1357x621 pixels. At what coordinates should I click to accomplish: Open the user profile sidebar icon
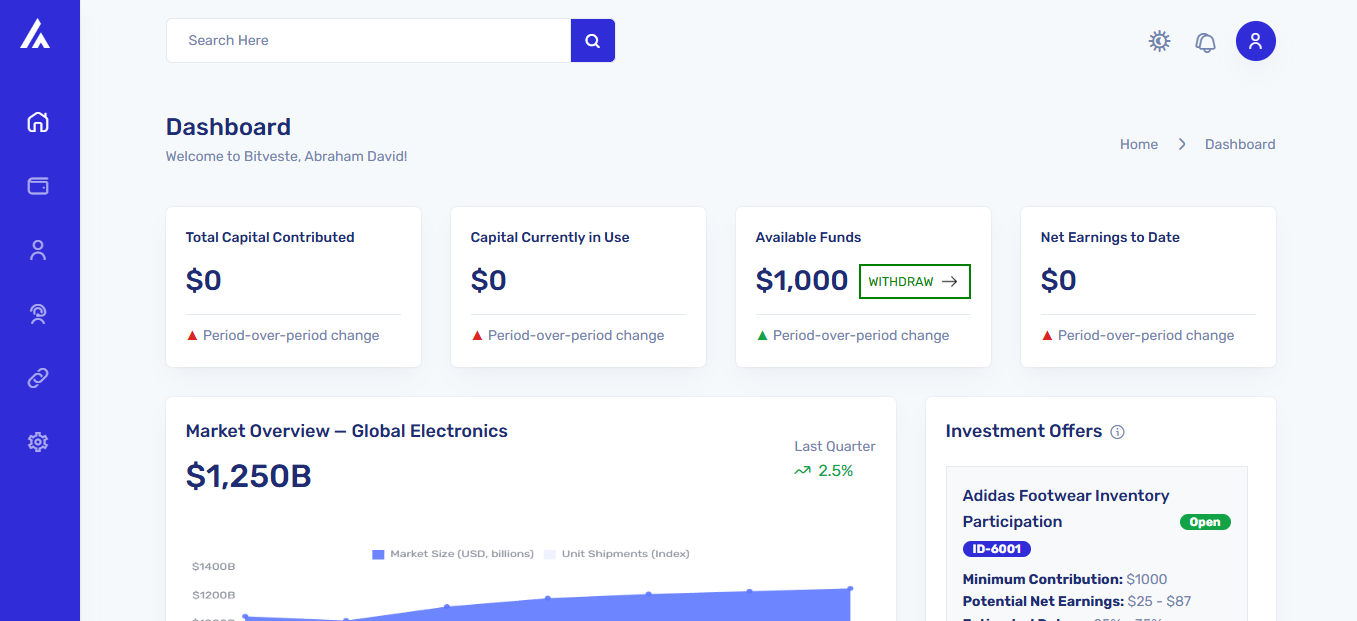tap(38, 250)
